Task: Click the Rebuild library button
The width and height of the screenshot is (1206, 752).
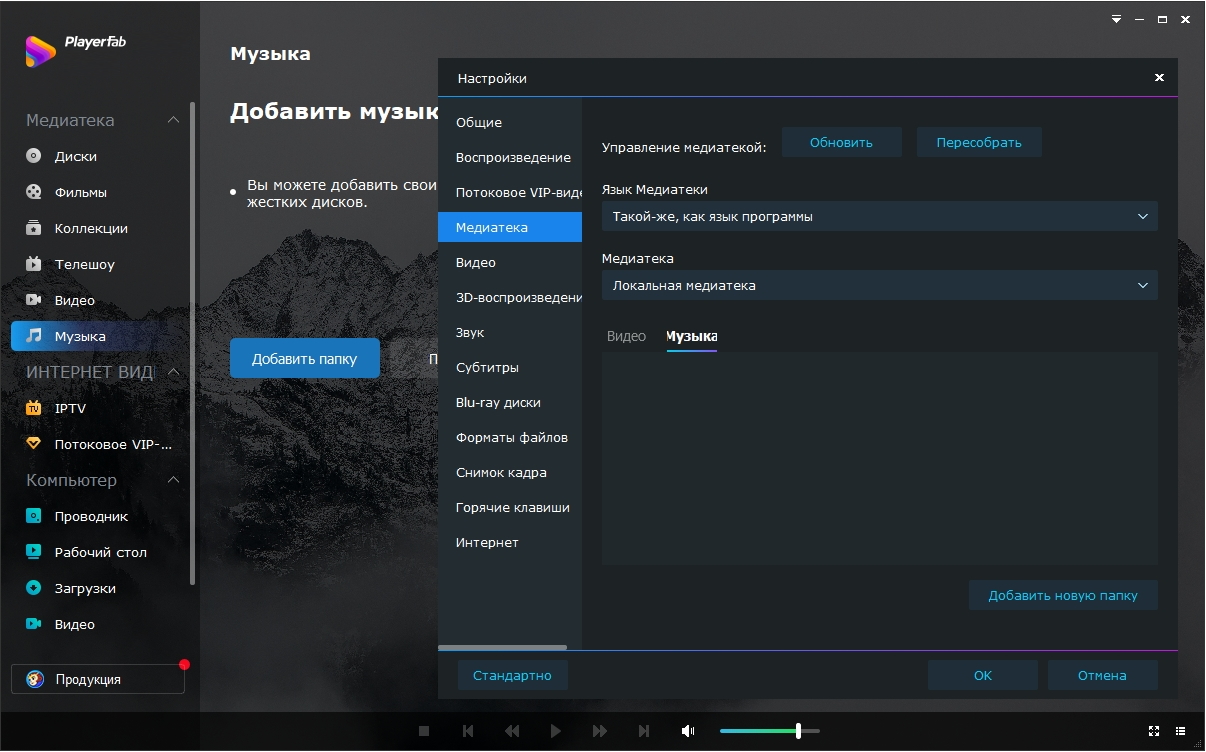Action: (978, 142)
